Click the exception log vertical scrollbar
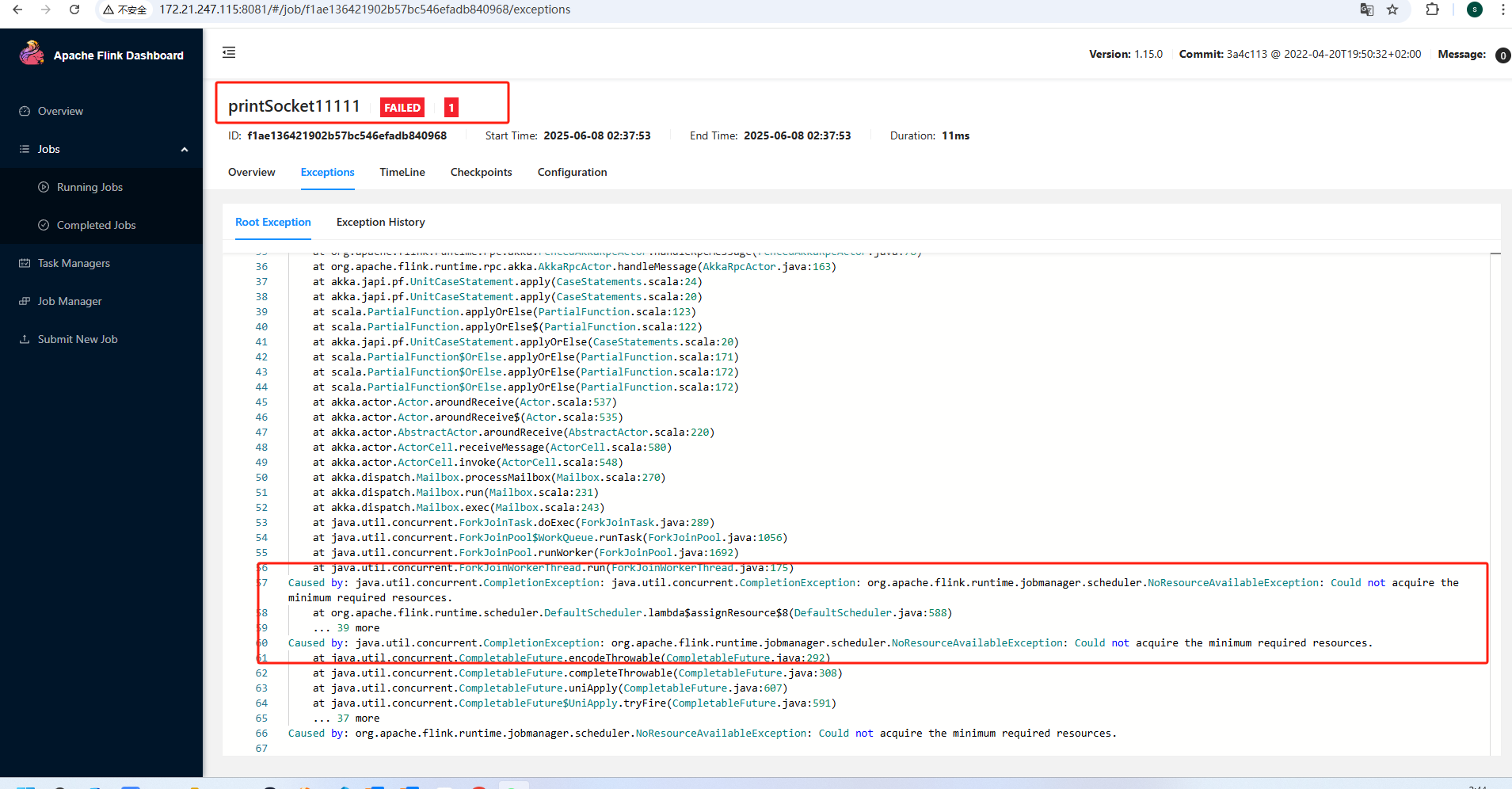Viewport: 1512px width, 789px height. pos(1495,503)
